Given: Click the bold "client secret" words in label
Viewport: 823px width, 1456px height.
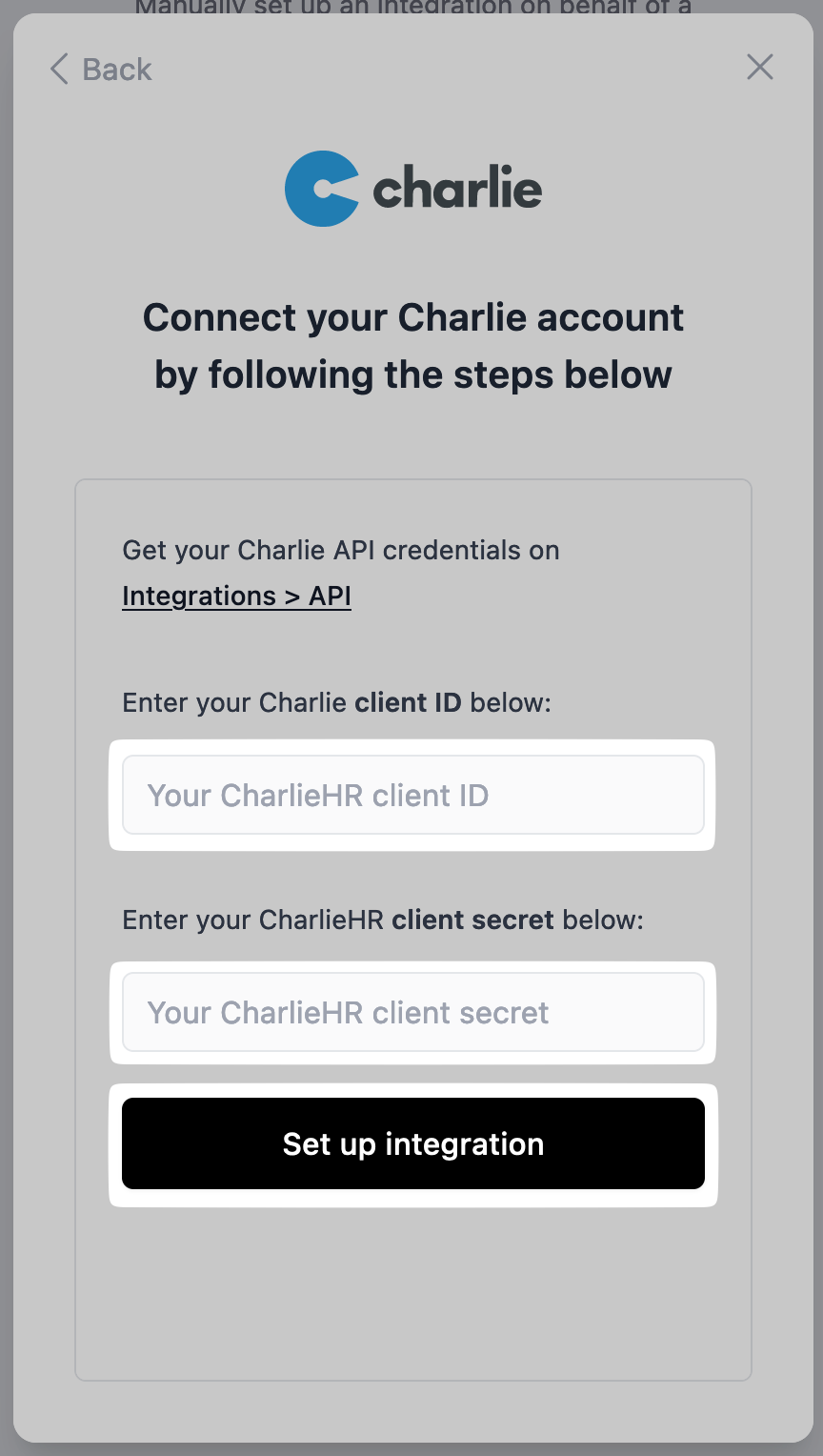Looking at the screenshot, I should (472, 920).
